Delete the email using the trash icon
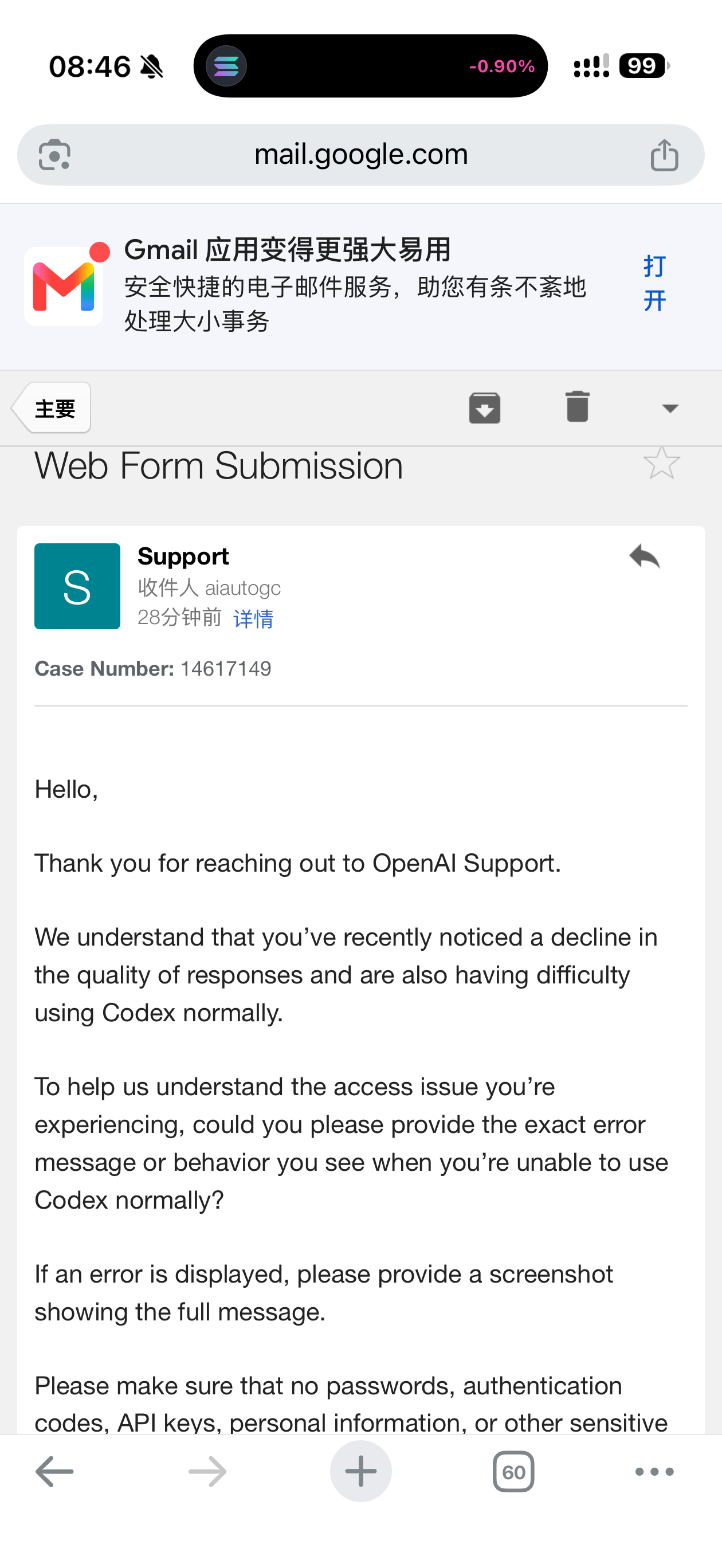This screenshot has width=722, height=1568. click(x=577, y=406)
